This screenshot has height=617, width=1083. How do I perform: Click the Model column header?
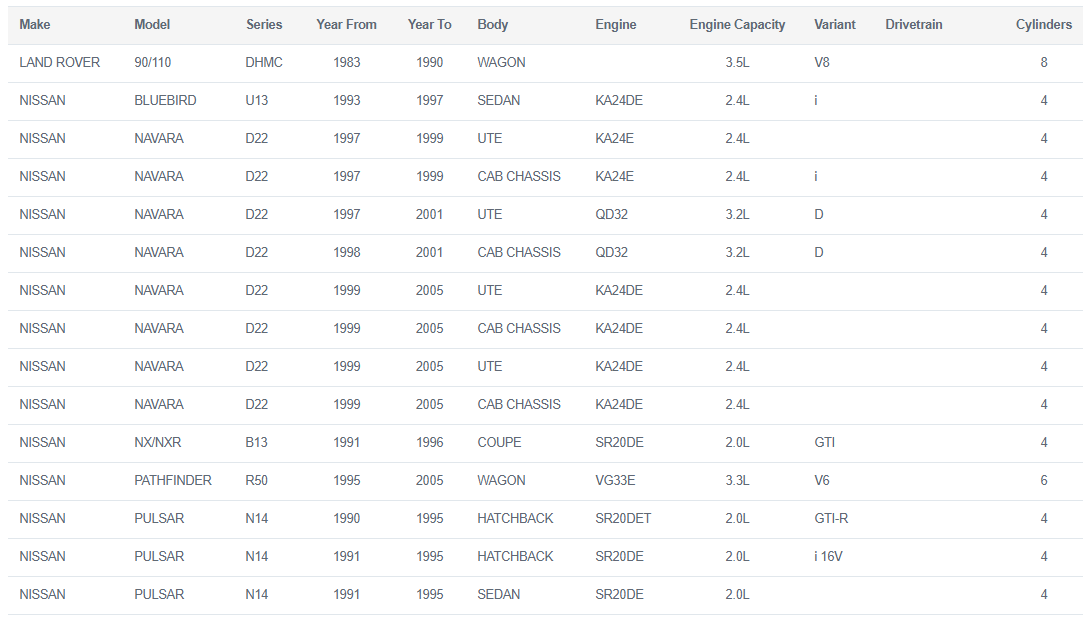pos(152,24)
